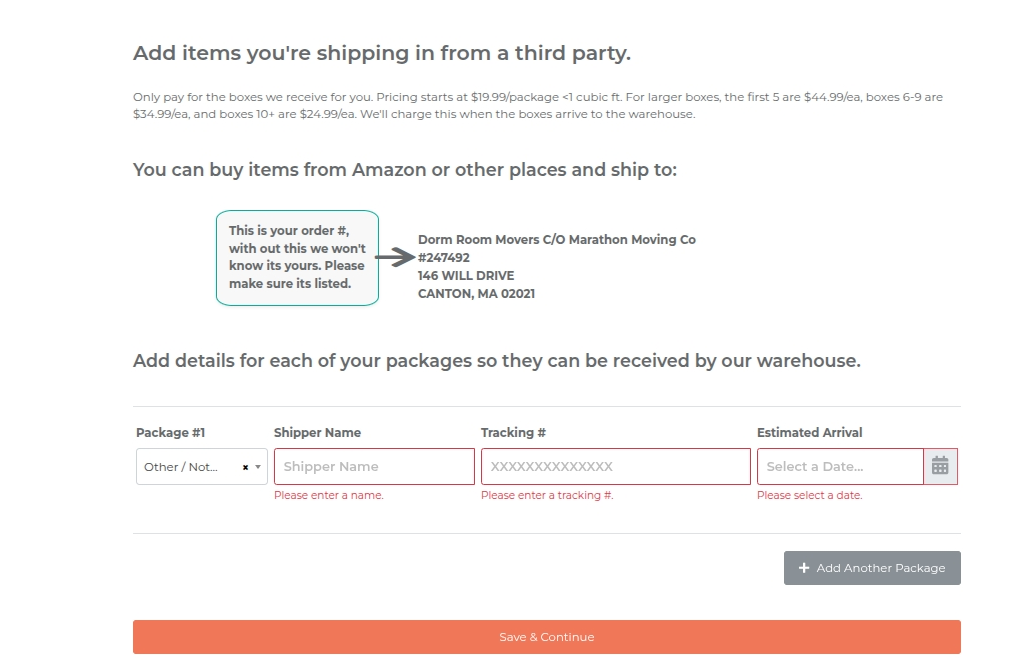Image resolution: width=1020 pixels, height=660 pixels.
Task: Open the calendar date picker icon
Action: click(940, 466)
